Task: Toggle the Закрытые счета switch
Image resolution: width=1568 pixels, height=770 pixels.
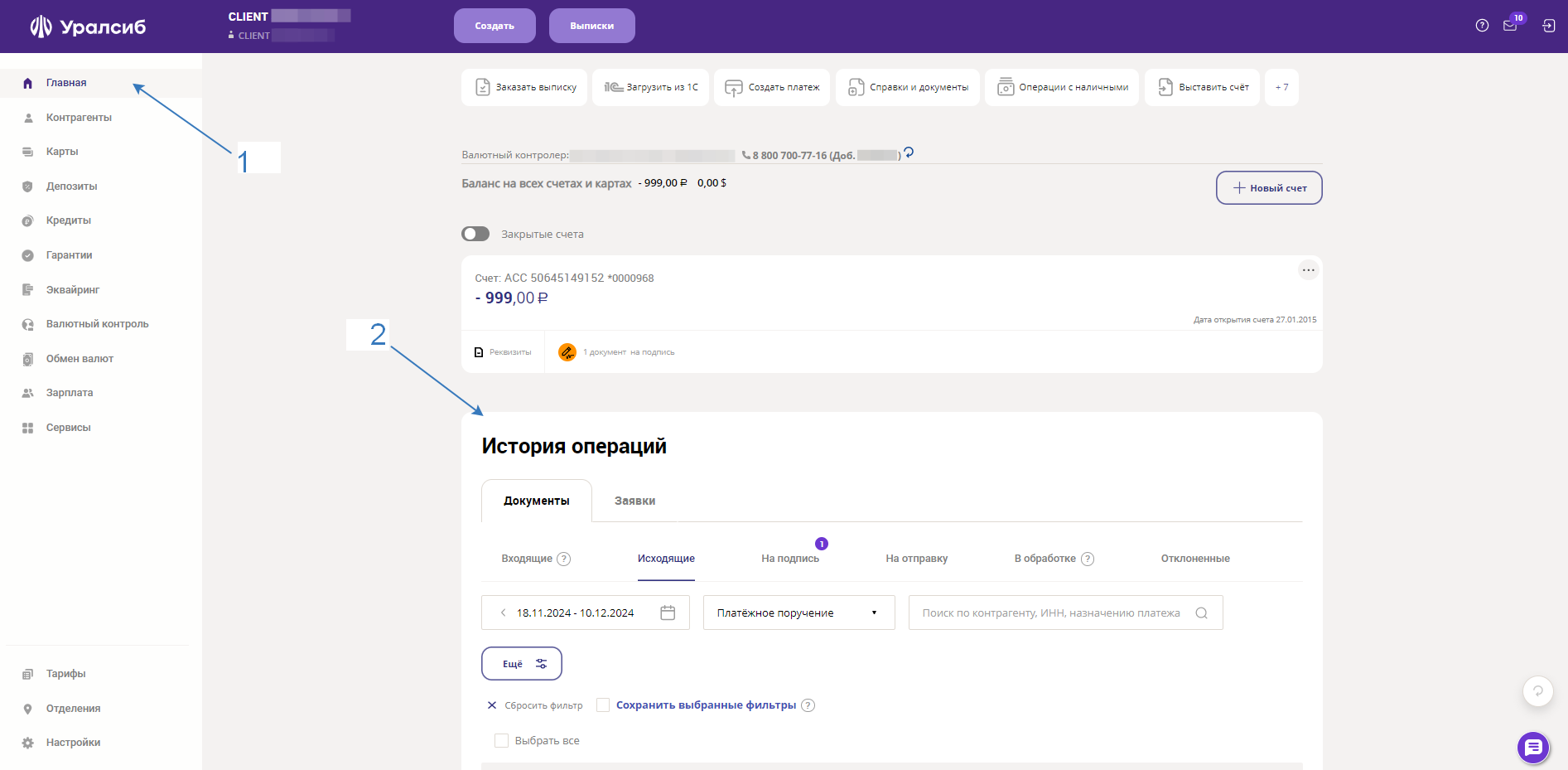Action: point(475,234)
